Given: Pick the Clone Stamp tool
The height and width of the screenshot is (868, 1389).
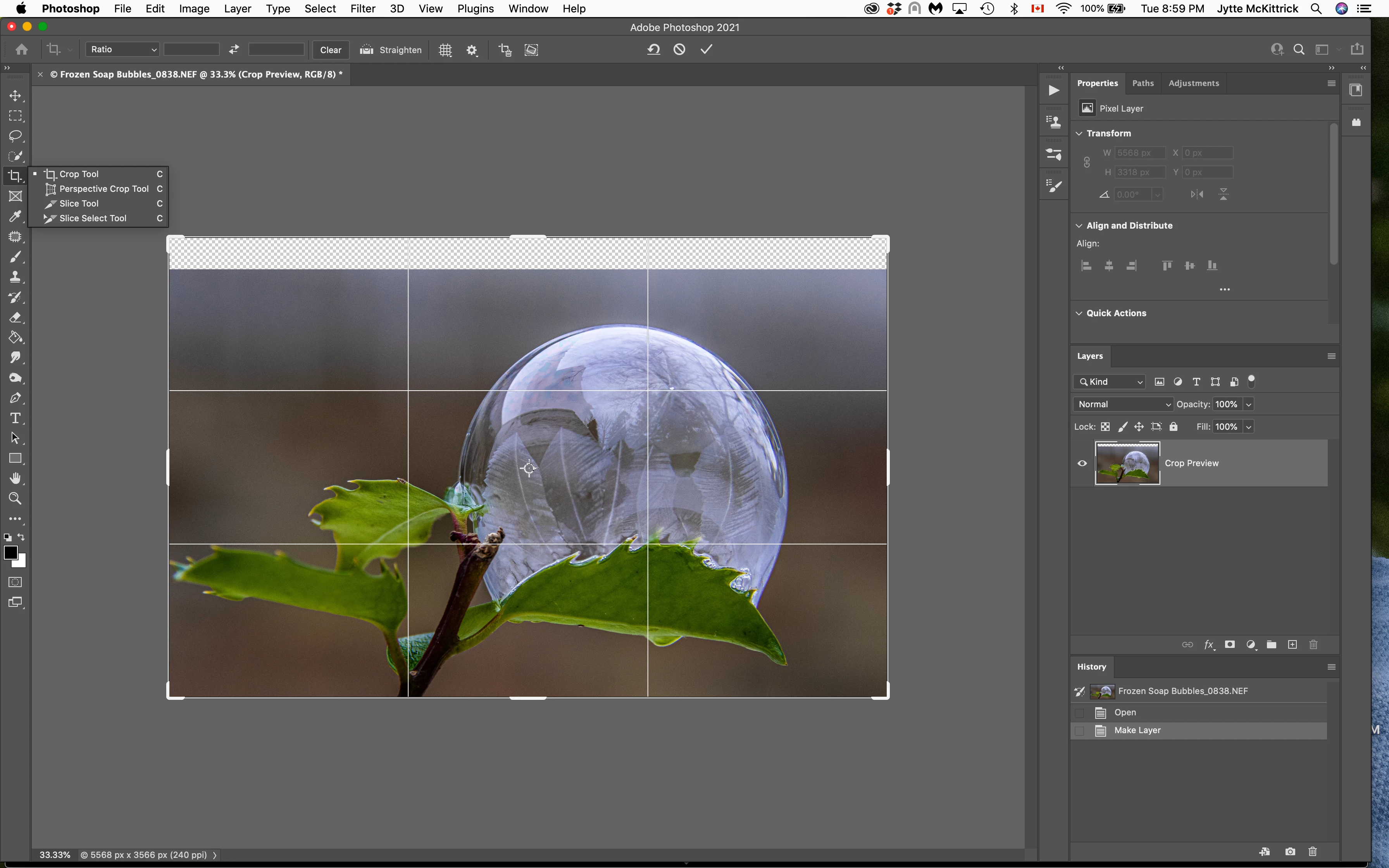Looking at the screenshot, I should click(16, 277).
